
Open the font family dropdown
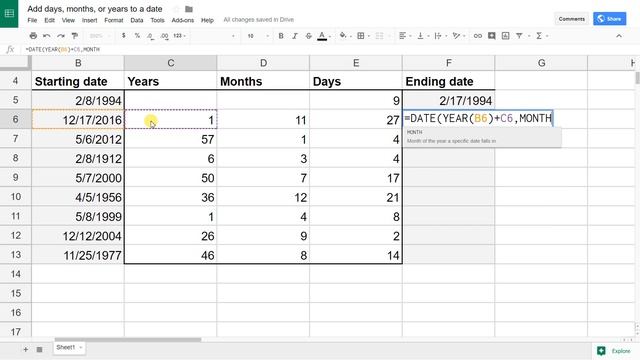[x=214, y=36]
